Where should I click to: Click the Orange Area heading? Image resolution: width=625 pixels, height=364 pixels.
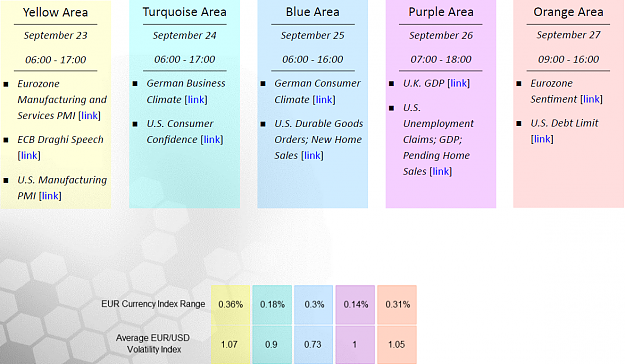point(568,12)
